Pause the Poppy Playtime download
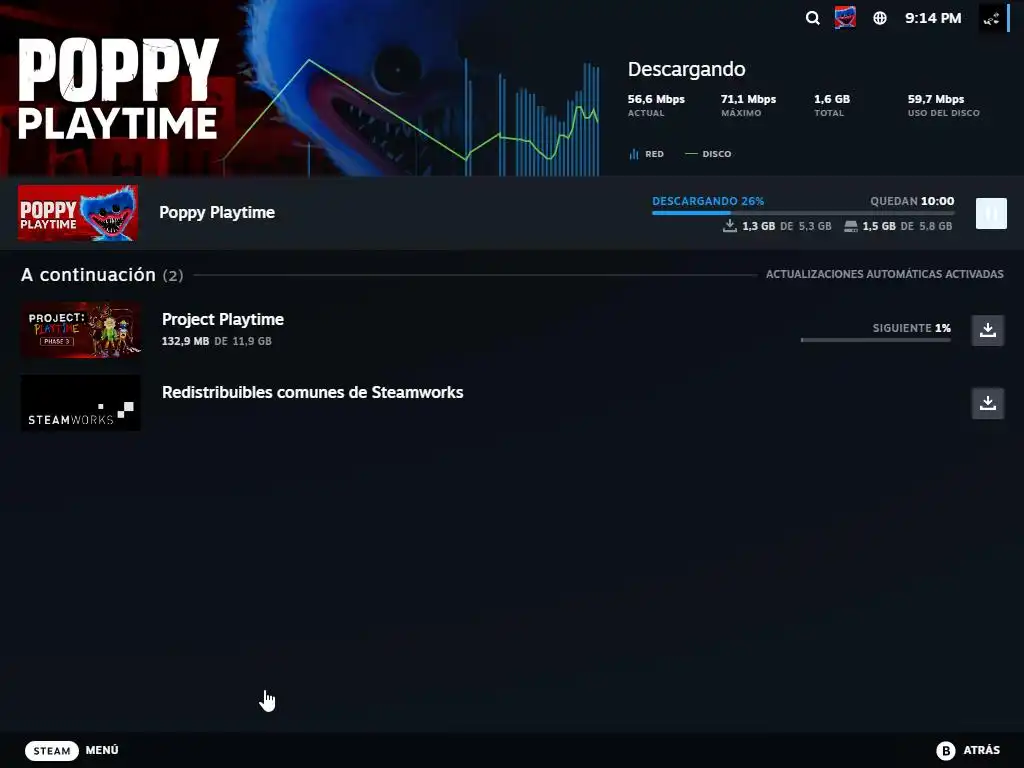The width and height of the screenshot is (1024, 768). (991, 214)
